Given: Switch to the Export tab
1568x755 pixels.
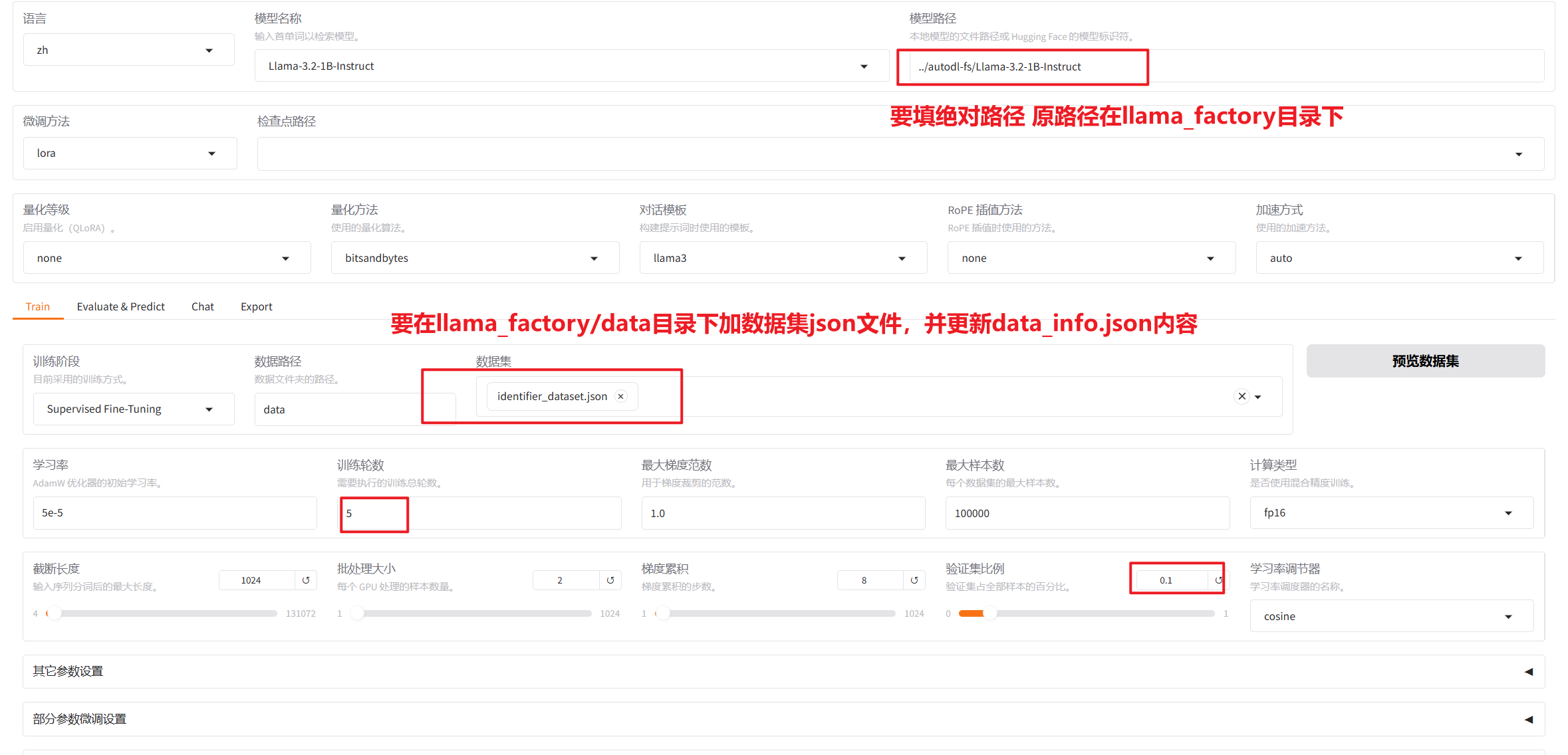Looking at the screenshot, I should point(256,306).
